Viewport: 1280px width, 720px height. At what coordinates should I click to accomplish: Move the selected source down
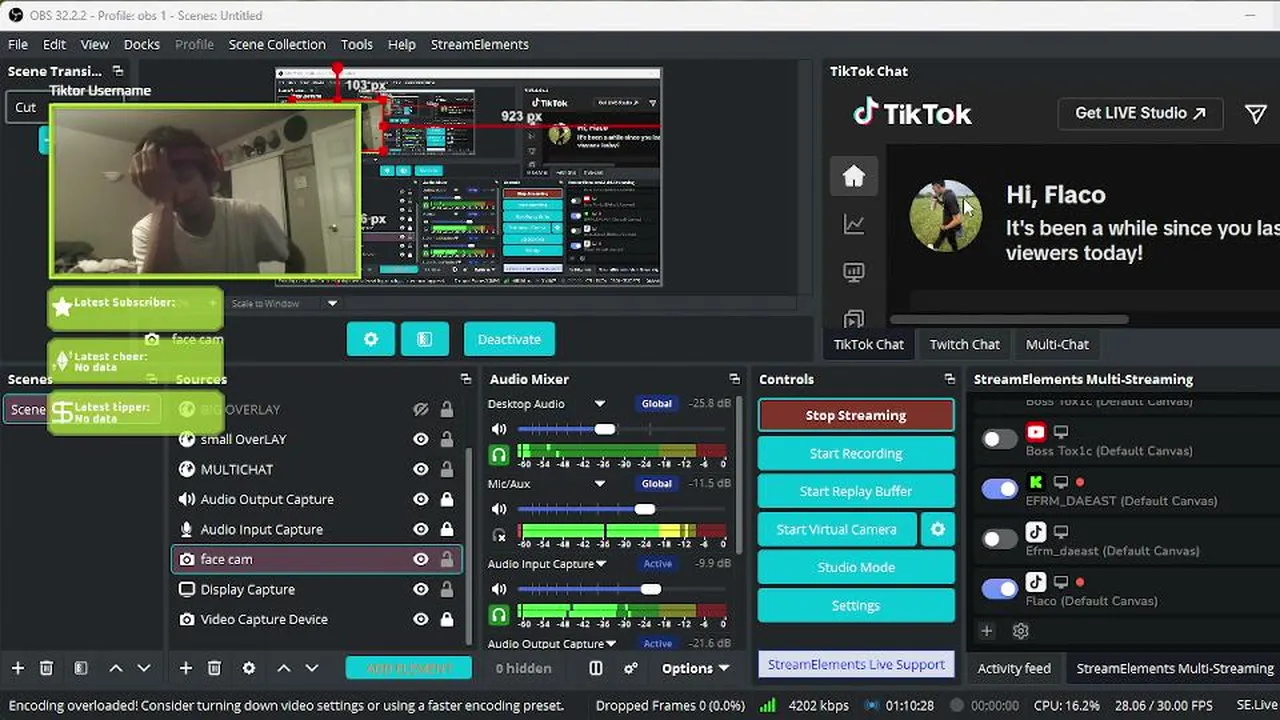(x=312, y=668)
